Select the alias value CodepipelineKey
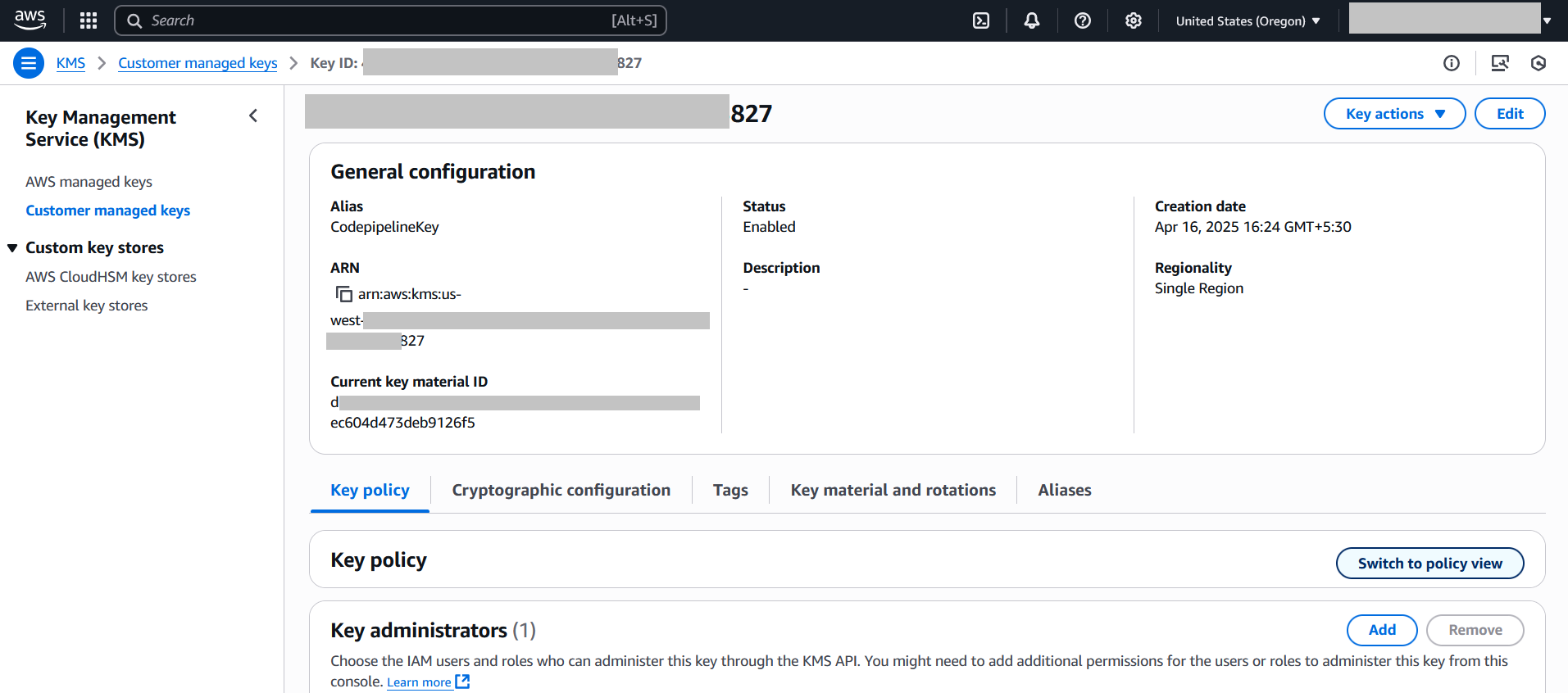Viewport: 1568px width, 693px height. 384,227
